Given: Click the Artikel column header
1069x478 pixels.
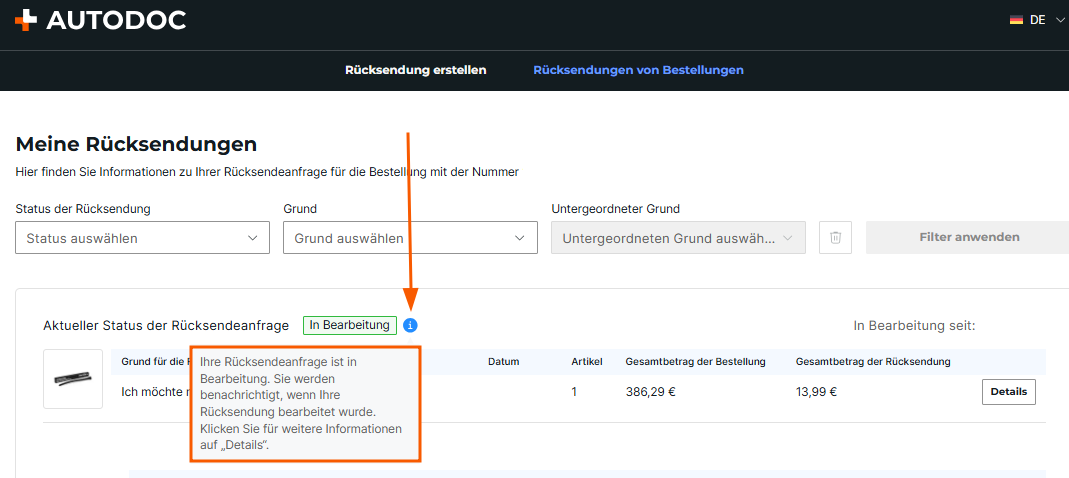Looking at the screenshot, I should (586, 361).
